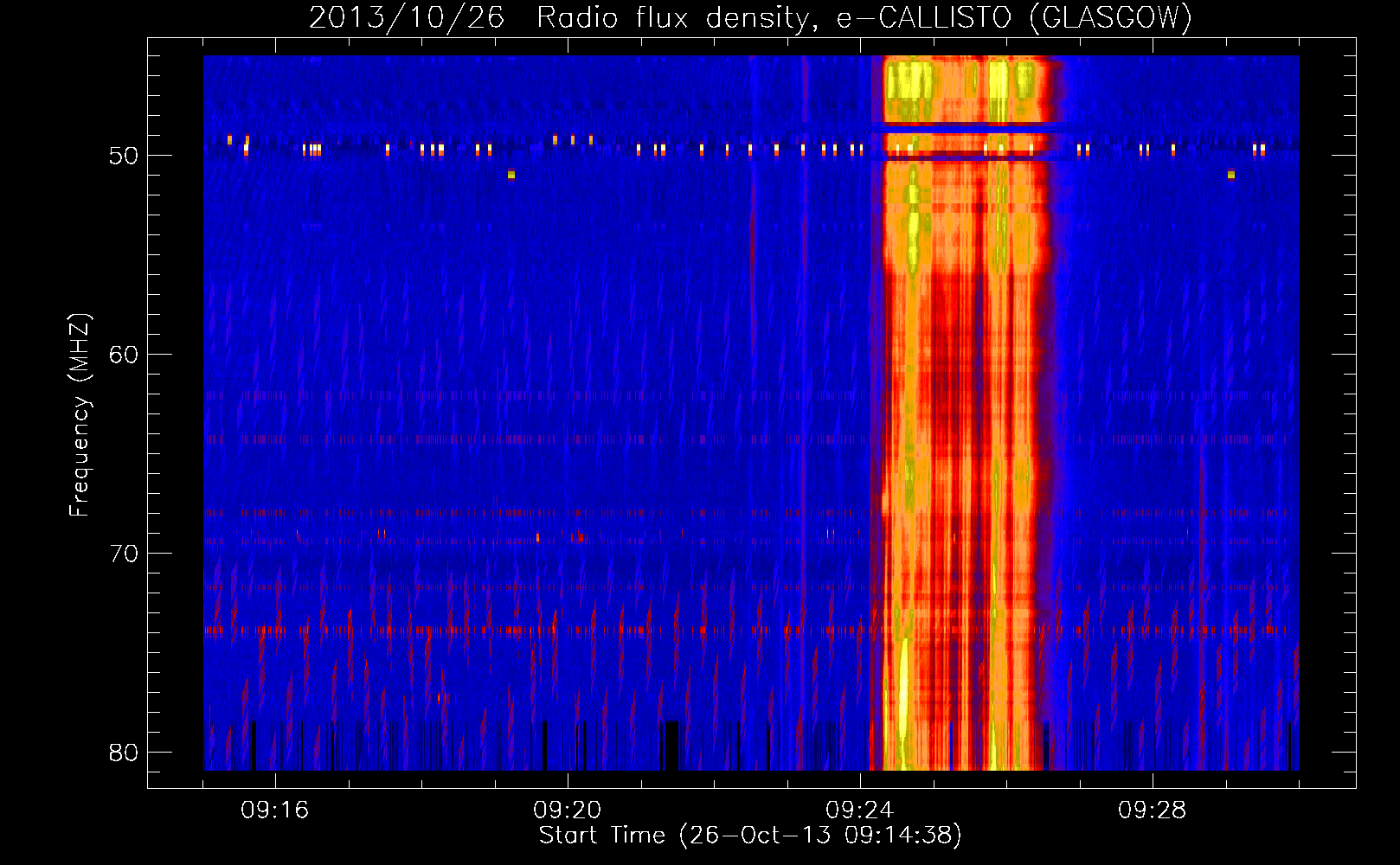1400x865 pixels.
Task: Click the 09:20 time tick label
Action: point(568,811)
